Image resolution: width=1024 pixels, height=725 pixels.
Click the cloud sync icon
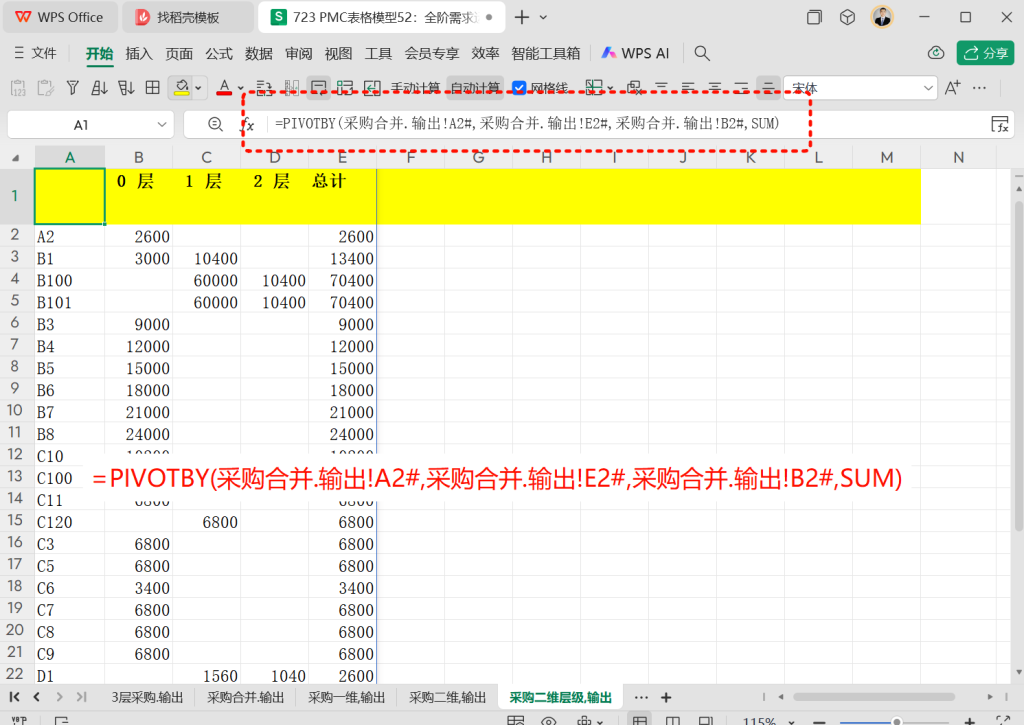pyautogui.click(x=936, y=53)
